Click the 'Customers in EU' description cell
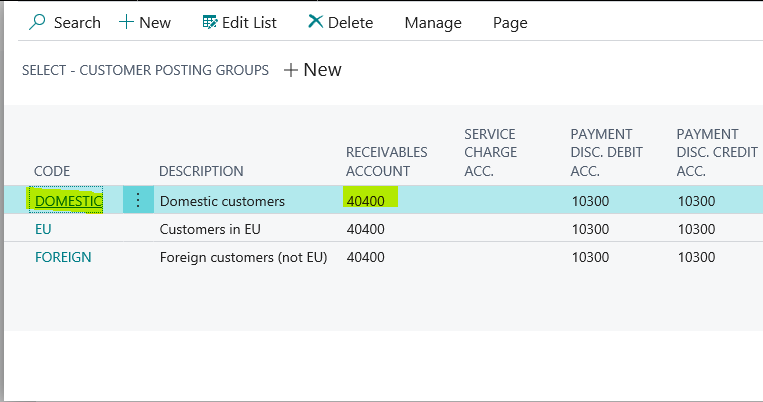Image resolution: width=763 pixels, height=402 pixels. pyautogui.click(x=210, y=229)
